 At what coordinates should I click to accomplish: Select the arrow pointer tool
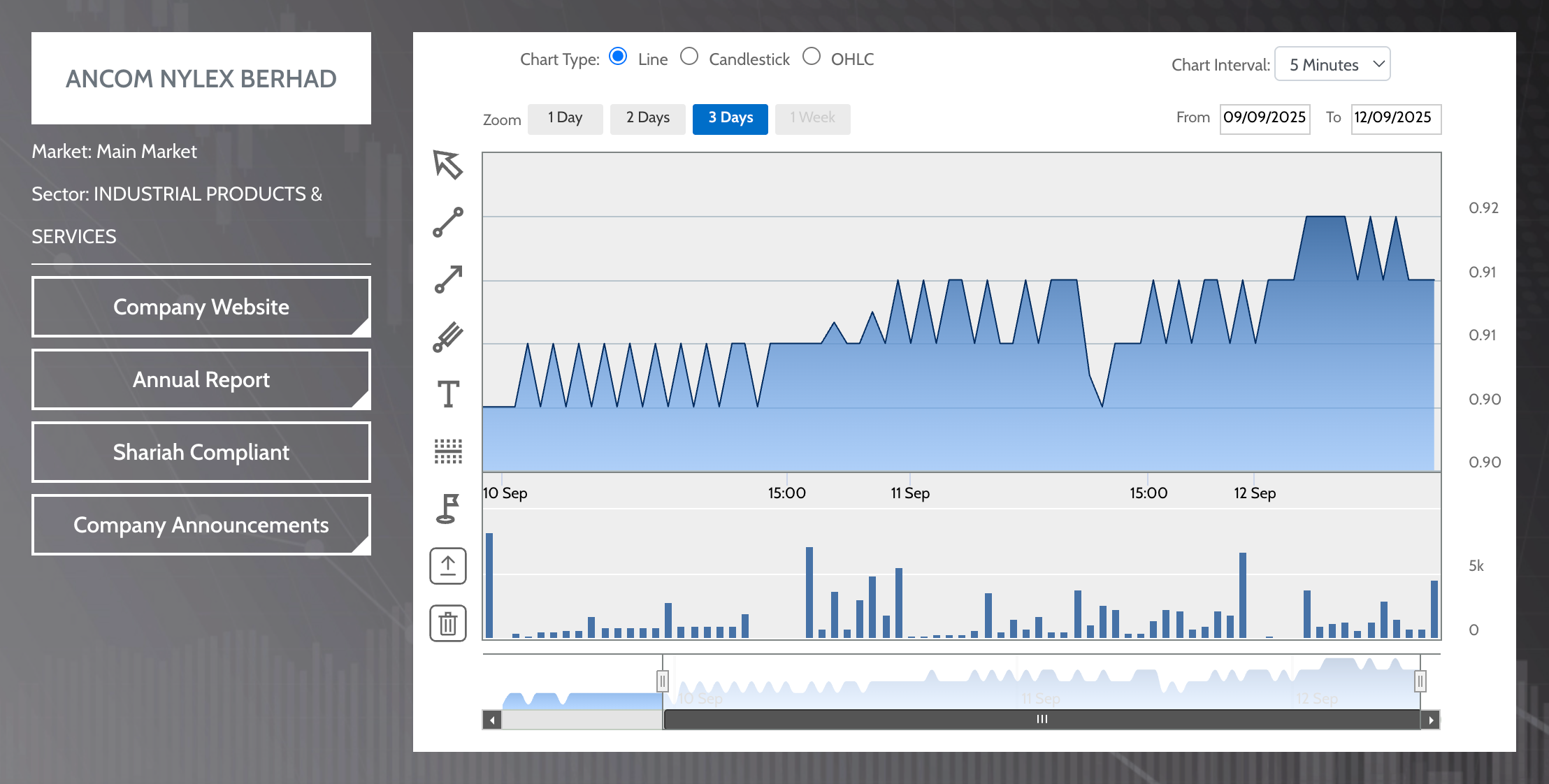point(448,165)
